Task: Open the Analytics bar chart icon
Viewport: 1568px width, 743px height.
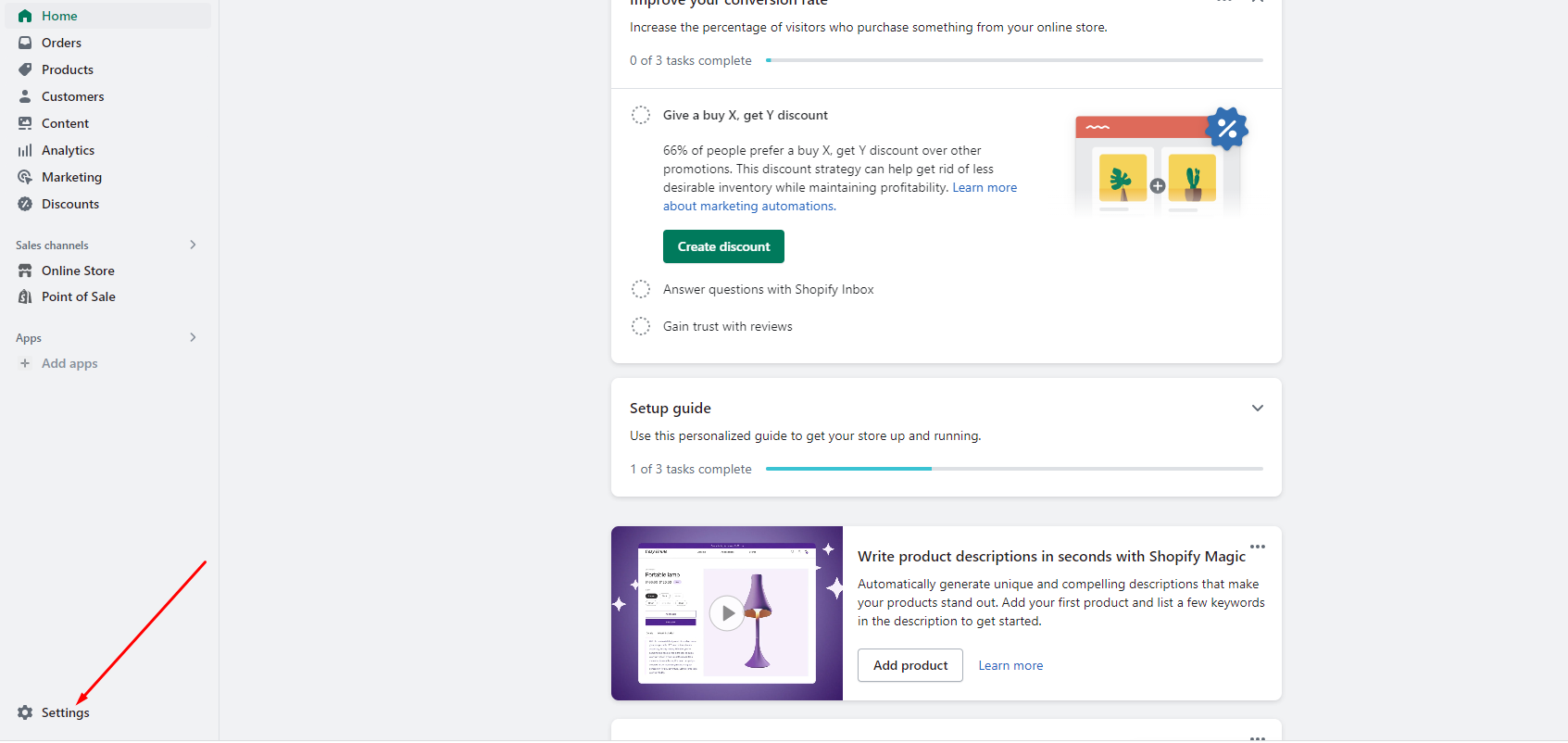Action: tap(25, 150)
